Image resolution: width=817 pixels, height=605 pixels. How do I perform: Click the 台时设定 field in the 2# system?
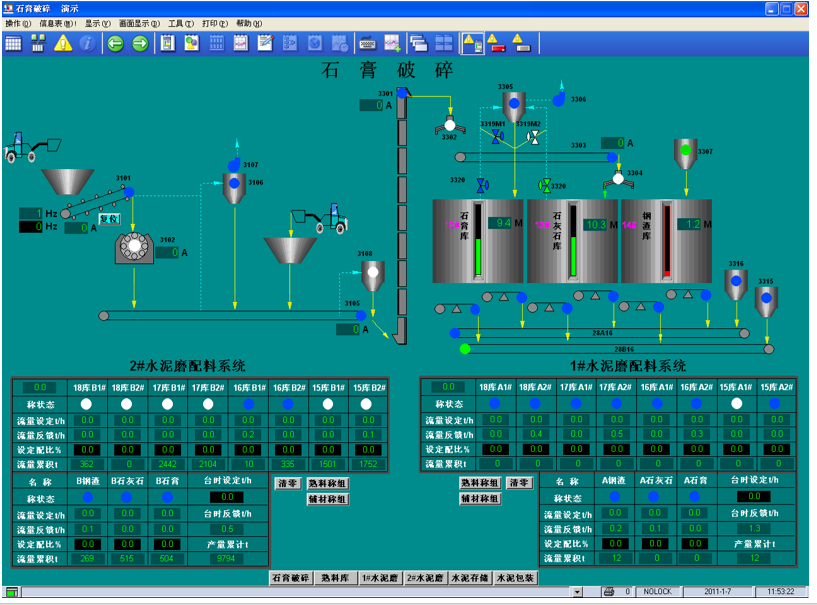click(x=227, y=497)
